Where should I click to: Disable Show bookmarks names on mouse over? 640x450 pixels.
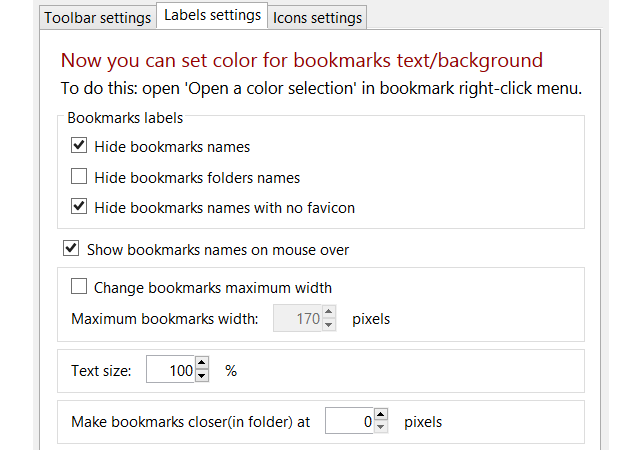tap(72, 249)
